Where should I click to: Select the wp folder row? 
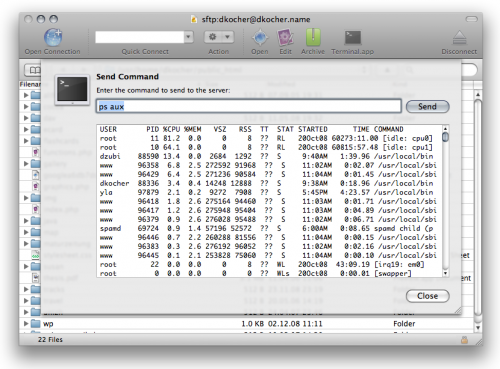(246, 323)
